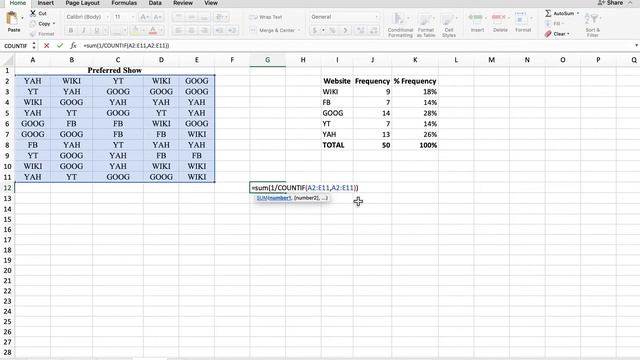Open the Merge & Center dropdown arrow
The image size is (640, 360).
coord(299,30)
